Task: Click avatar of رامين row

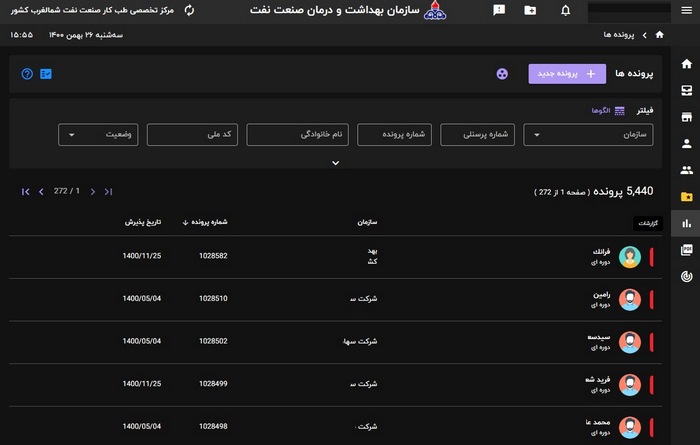Action: (630, 299)
